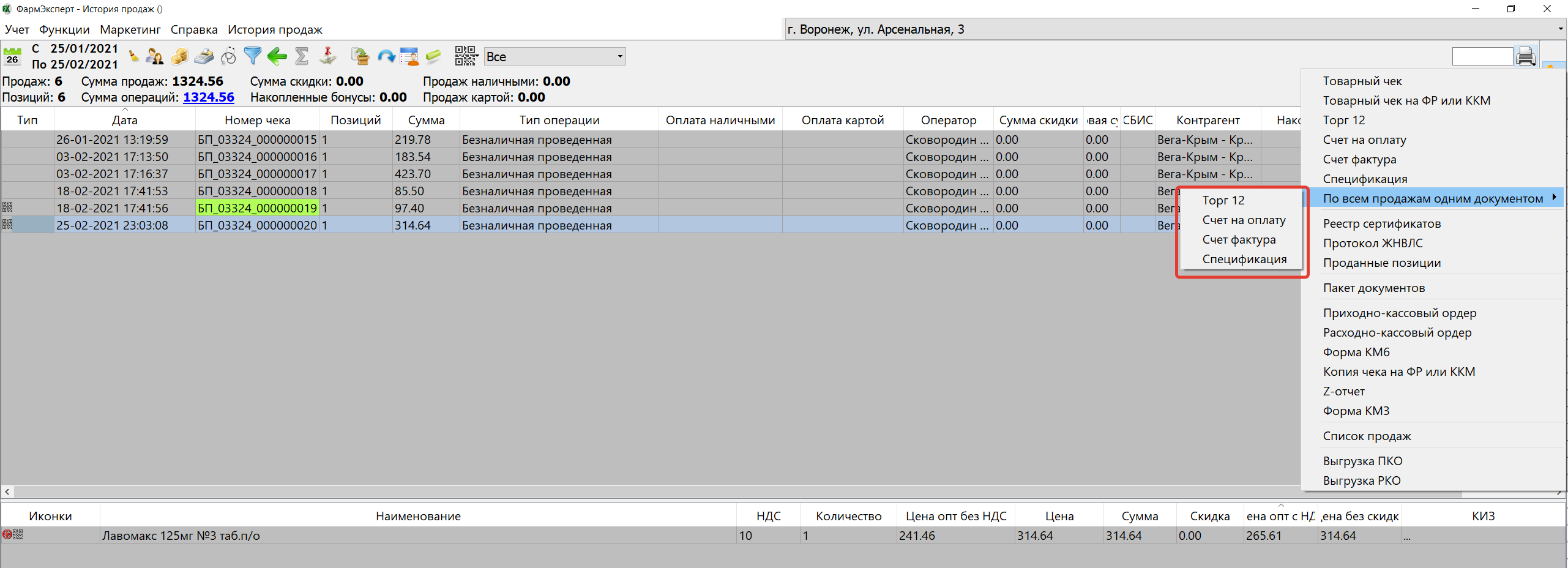
Task: Open the Маркетинг menu
Action: (x=130, y=29)
